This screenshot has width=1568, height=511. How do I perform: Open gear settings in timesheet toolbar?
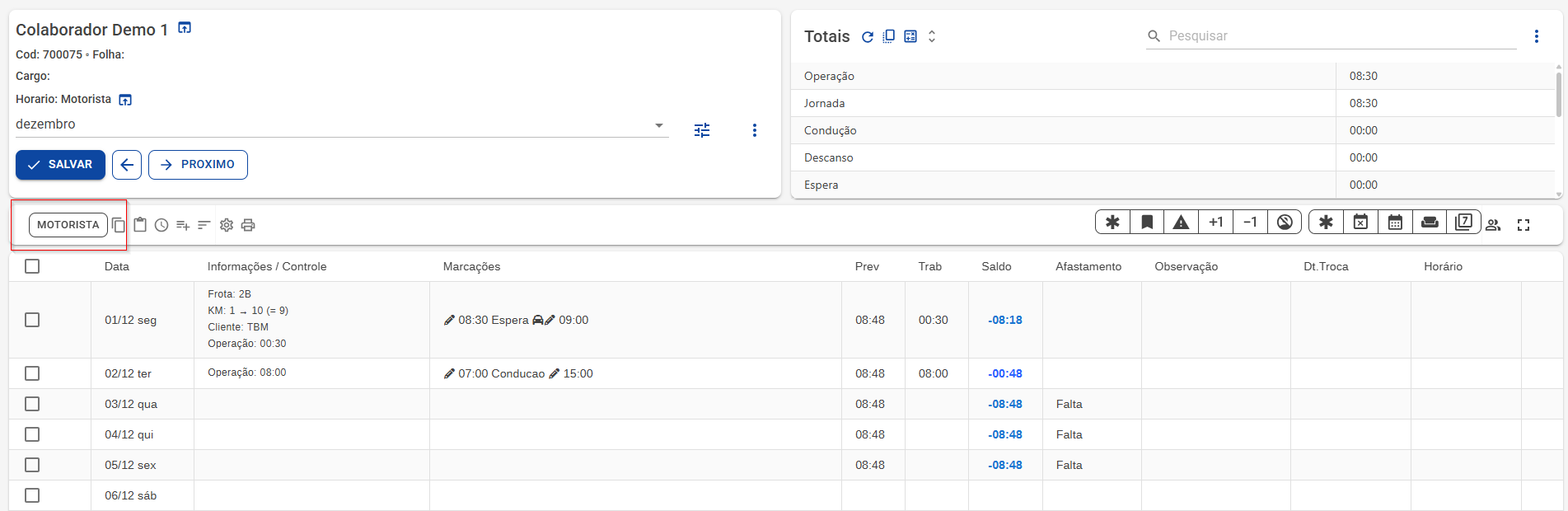(x=227, y=225)
